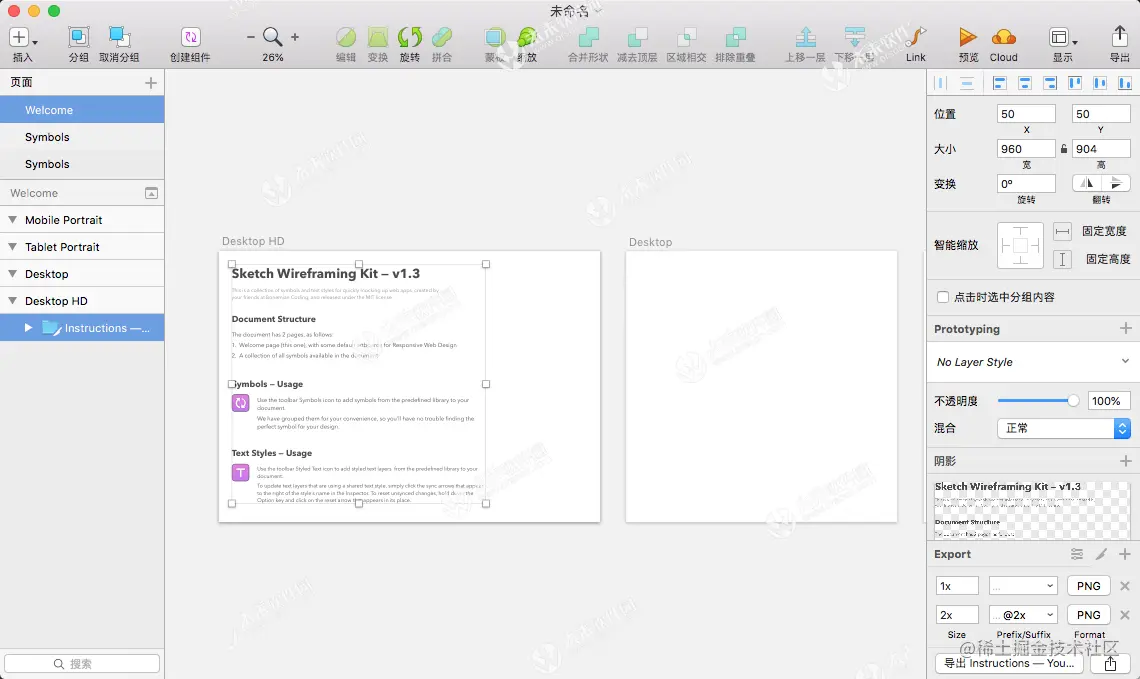Viewport: 1140px width, 679px height.
Task: Click the 1x row PNG format button
Action: pyautogui.click(x=1088, y=586)
